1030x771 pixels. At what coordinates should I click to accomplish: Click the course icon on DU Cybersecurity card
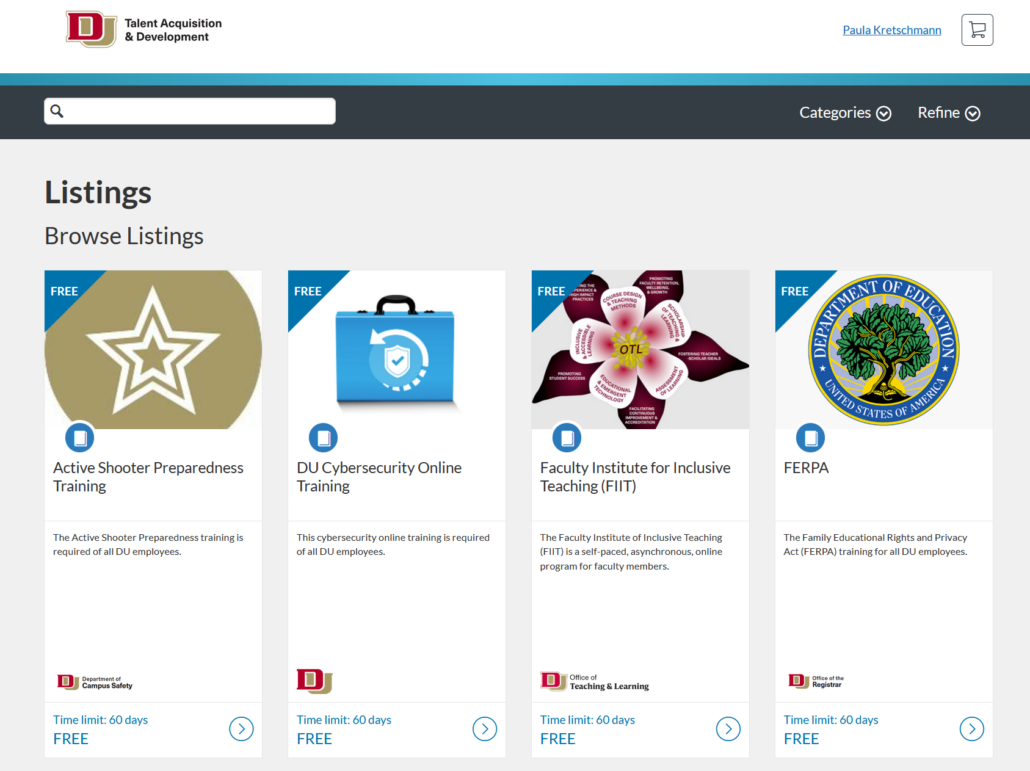tap(323, 437)
